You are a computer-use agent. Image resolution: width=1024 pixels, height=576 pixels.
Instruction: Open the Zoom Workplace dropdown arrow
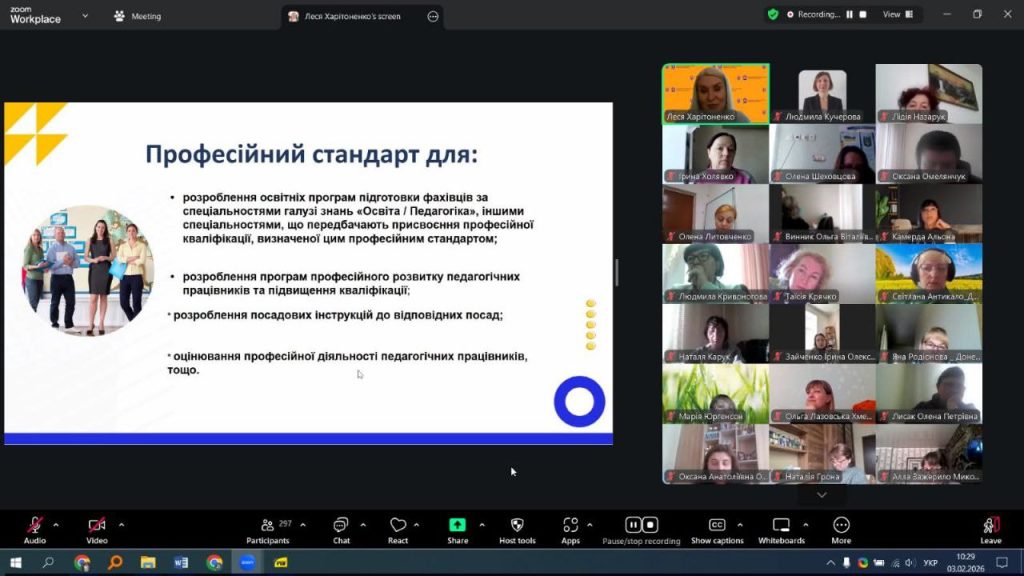[x=84, y=16]
